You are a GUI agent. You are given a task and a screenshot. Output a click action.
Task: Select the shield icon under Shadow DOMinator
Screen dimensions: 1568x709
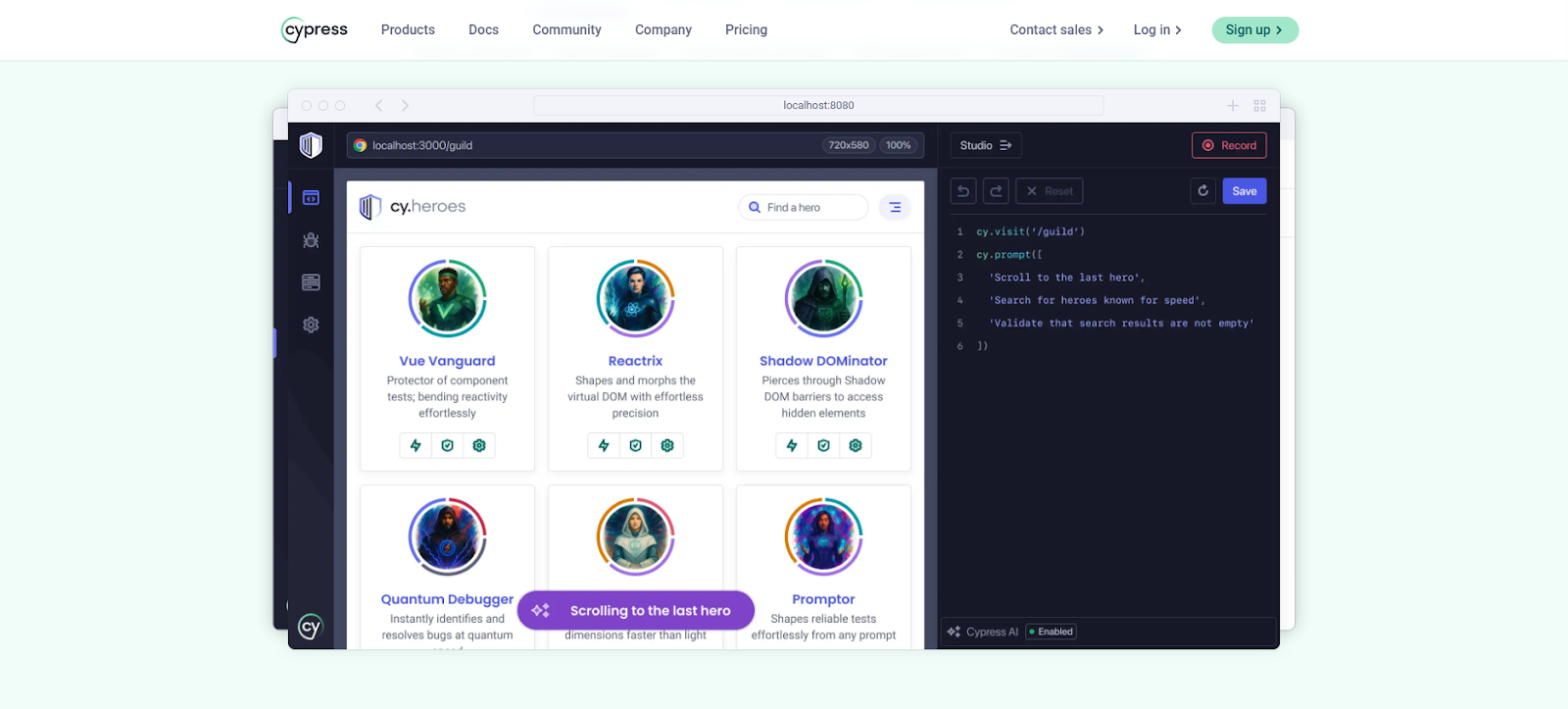(824, 446)
